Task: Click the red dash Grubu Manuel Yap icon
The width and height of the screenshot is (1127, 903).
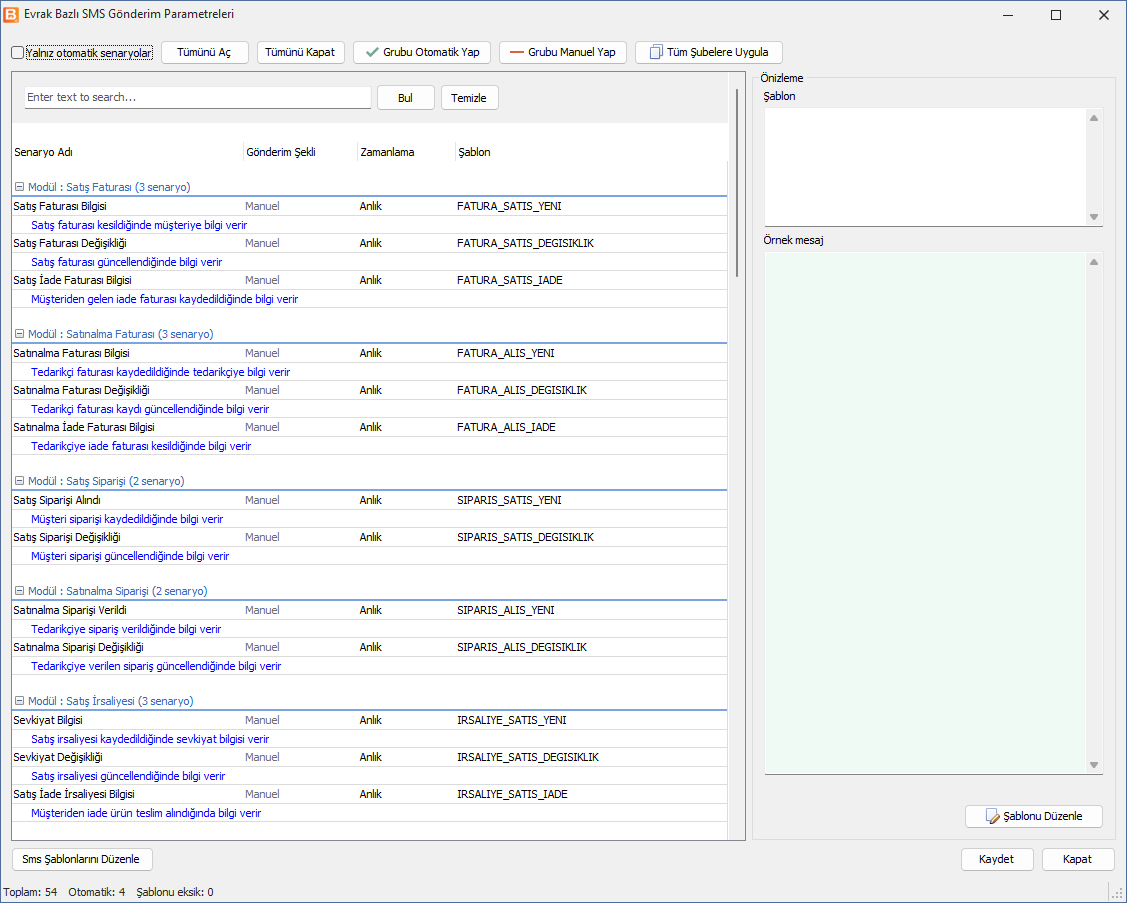Action: pyautogui.click(x=516, y=52)
